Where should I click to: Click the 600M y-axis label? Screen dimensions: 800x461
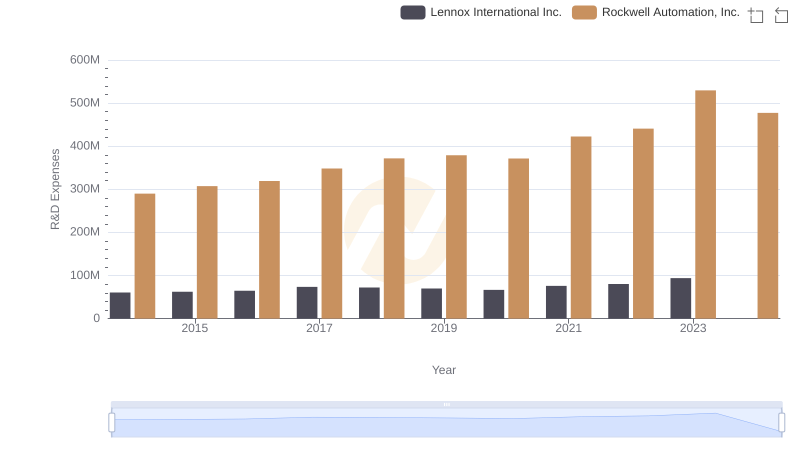point(85,60)
